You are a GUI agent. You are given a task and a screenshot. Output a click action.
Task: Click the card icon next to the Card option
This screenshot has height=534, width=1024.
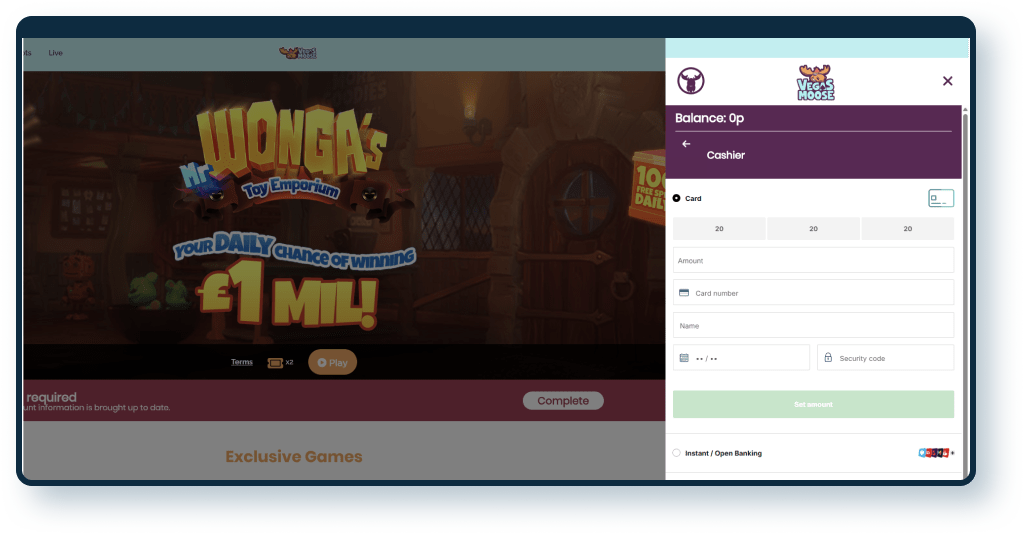coord(941,198)
